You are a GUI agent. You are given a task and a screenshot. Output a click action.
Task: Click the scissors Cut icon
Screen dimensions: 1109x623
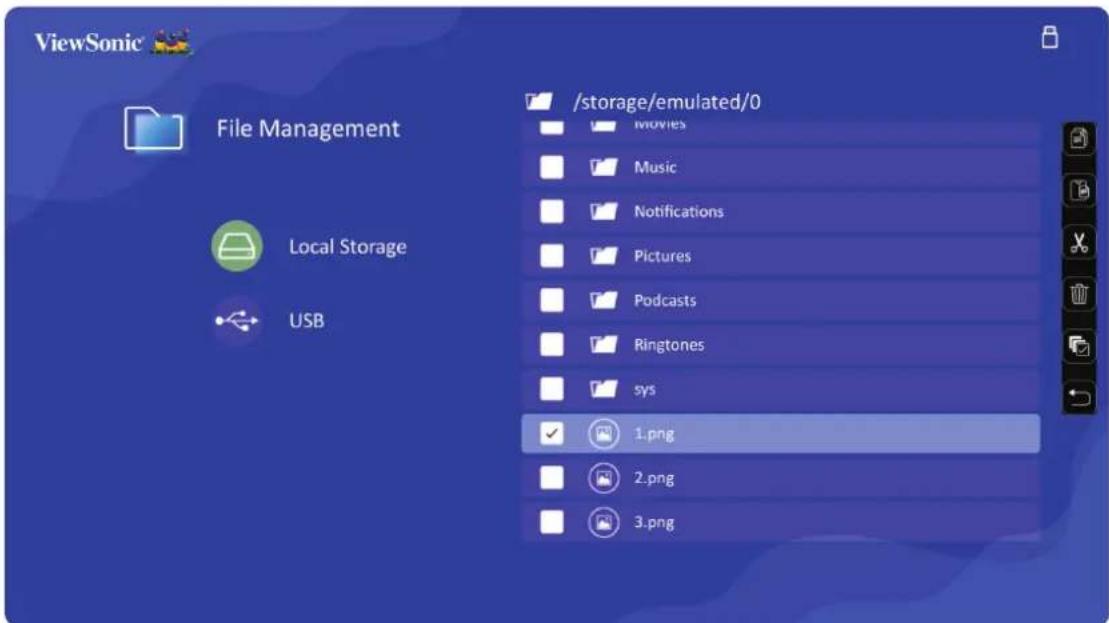(x=1079, y=243)
